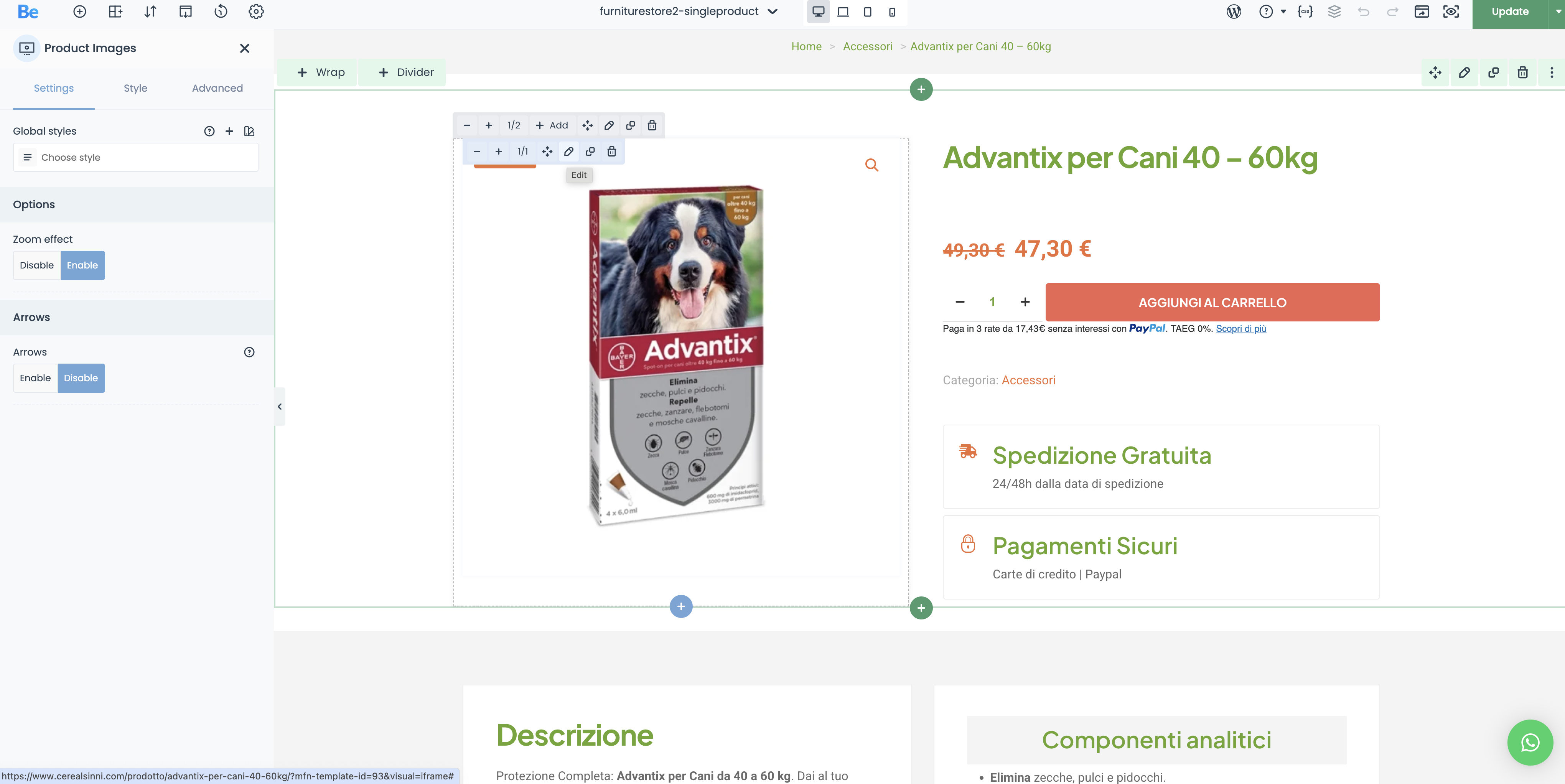Increase product quantity with plus stepper

[x=1025, y=302]
